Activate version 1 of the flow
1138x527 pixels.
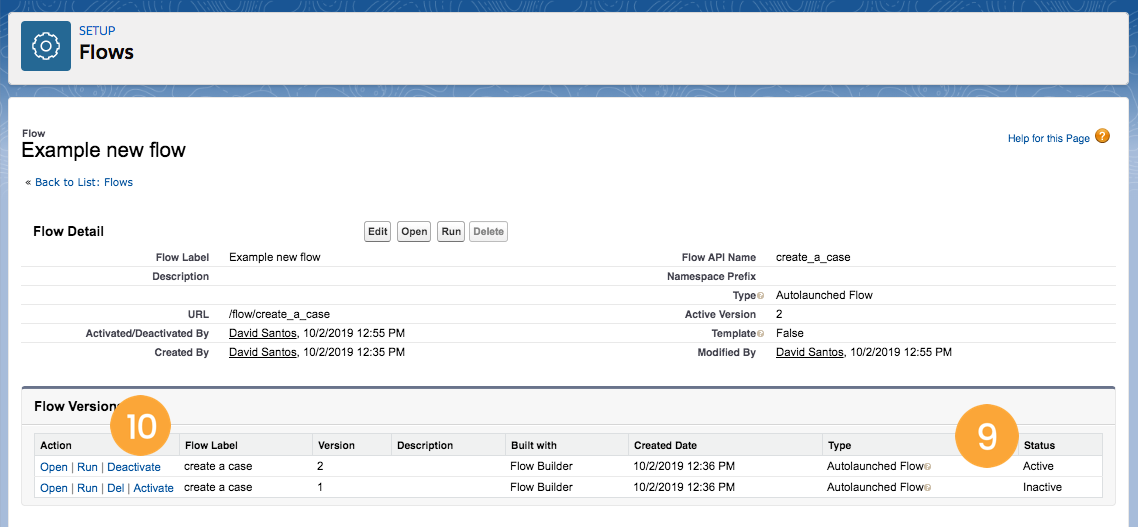click(153, 488)
